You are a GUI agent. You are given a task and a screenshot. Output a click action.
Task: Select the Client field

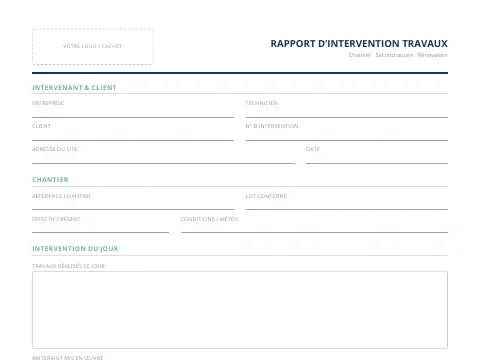click(133, 135)
